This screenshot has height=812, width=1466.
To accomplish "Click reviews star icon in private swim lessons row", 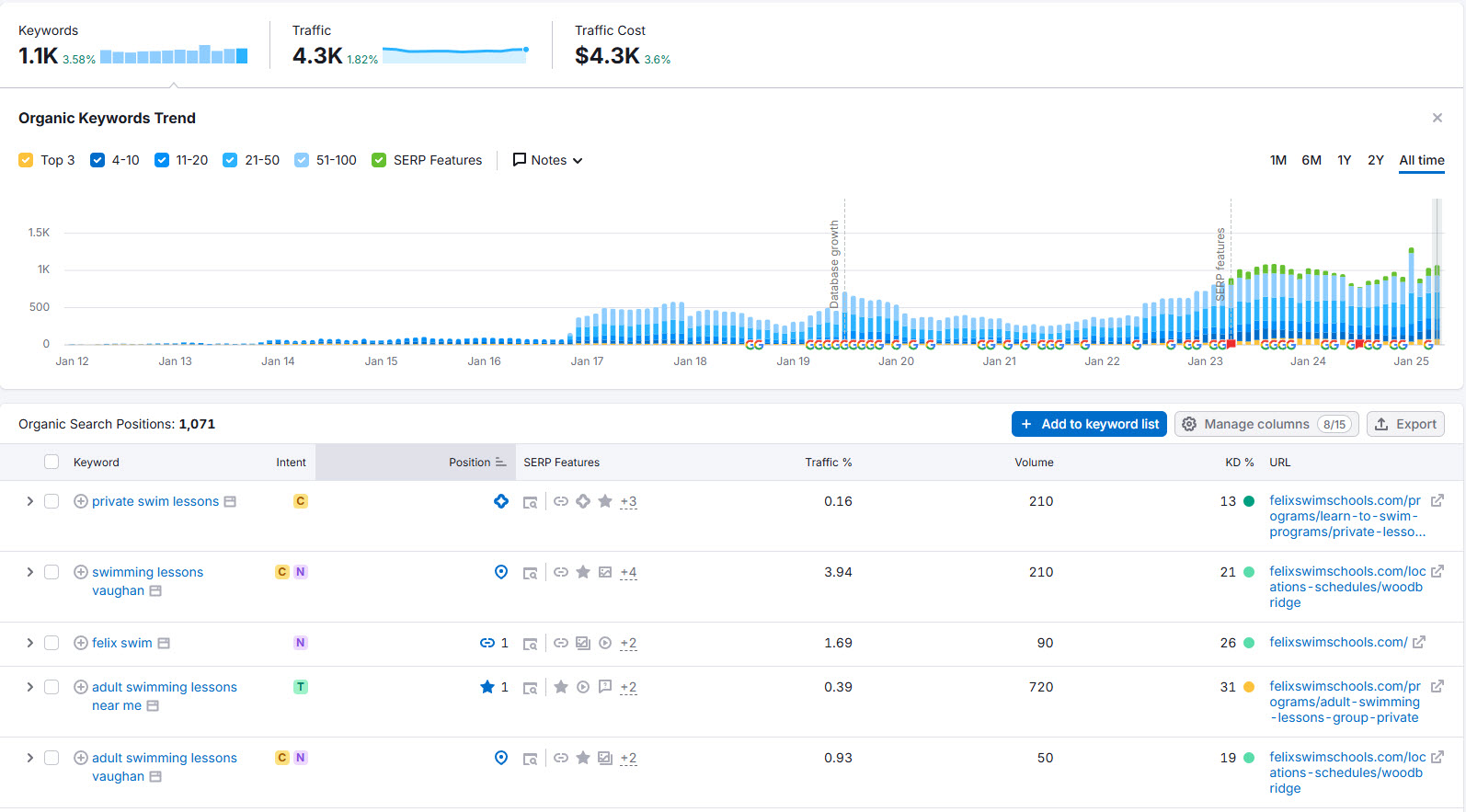I will click(605, 501).
